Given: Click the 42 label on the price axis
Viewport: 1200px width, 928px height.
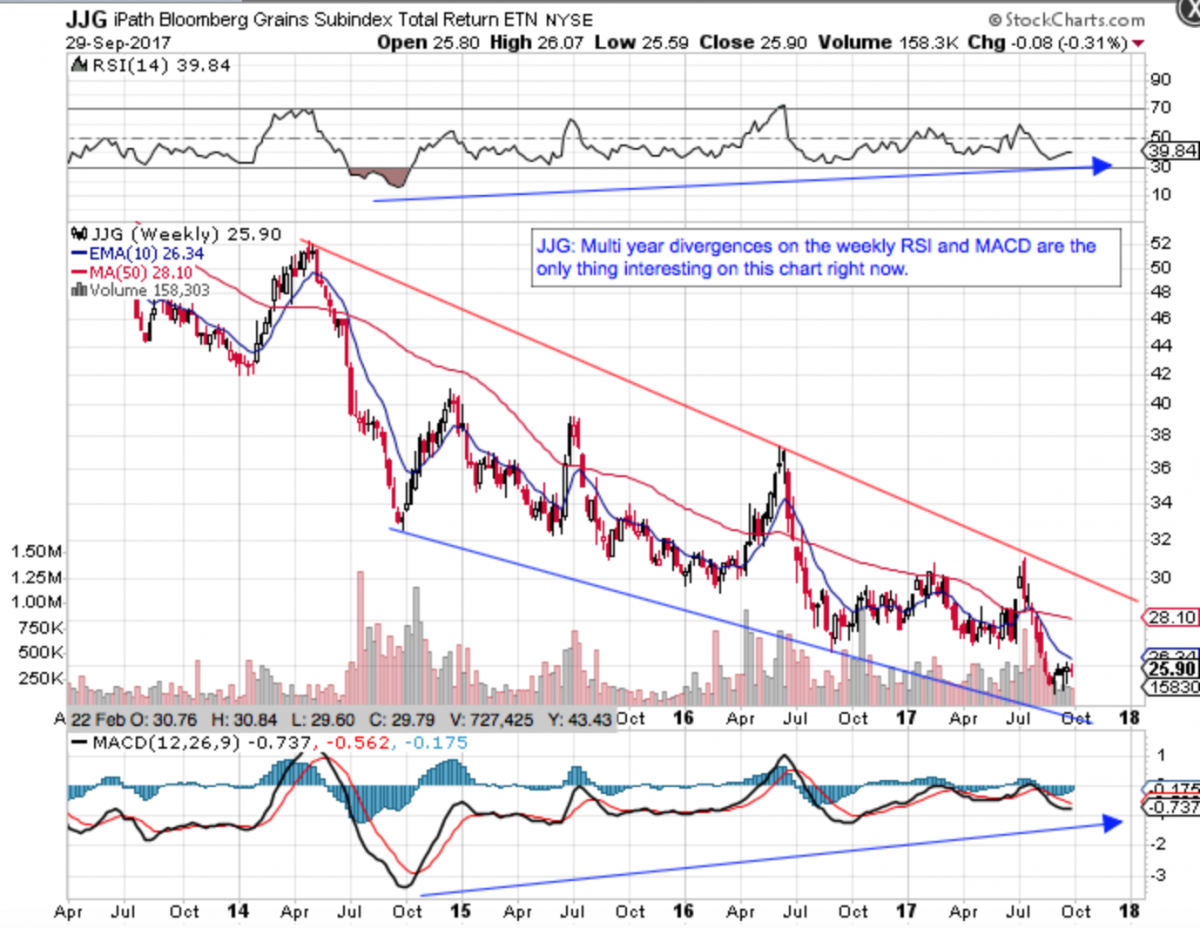Looking at the screenshot, I should tap(1160, 373).
